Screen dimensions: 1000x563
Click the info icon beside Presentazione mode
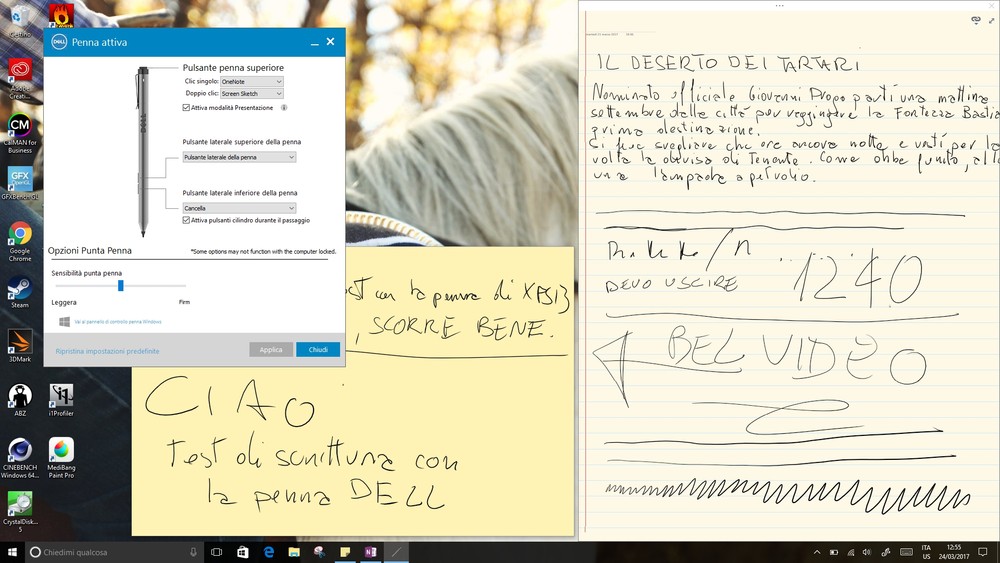284,107
